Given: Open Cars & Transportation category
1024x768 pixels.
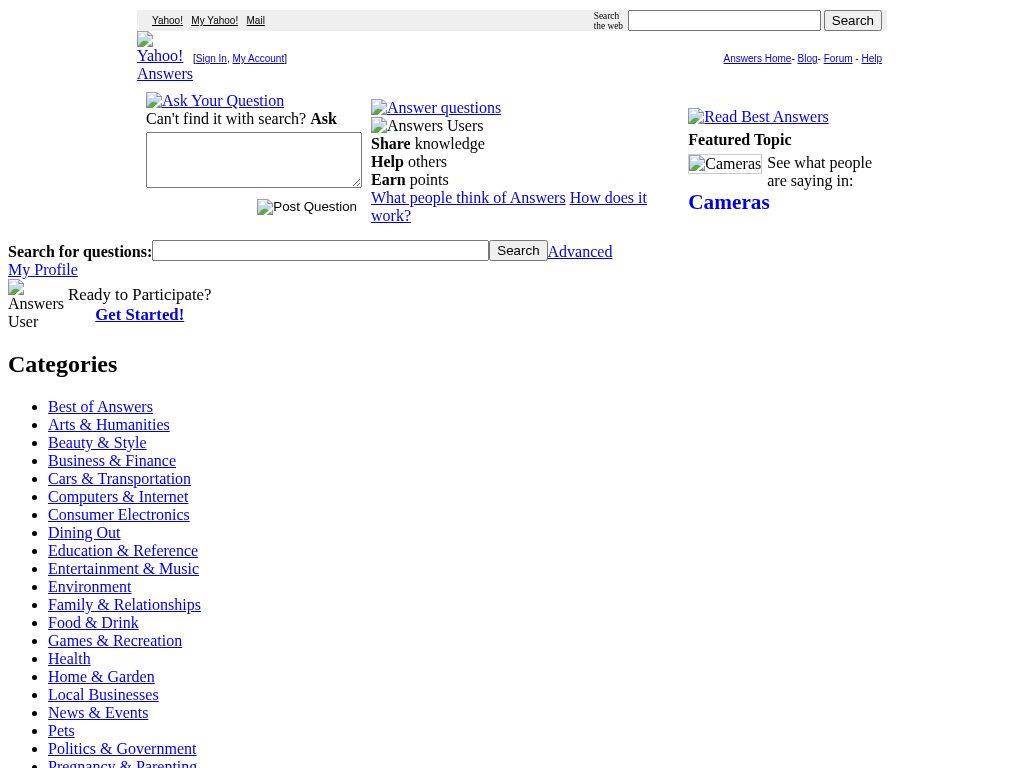Looking at the screenshot, I should [120, 479].
